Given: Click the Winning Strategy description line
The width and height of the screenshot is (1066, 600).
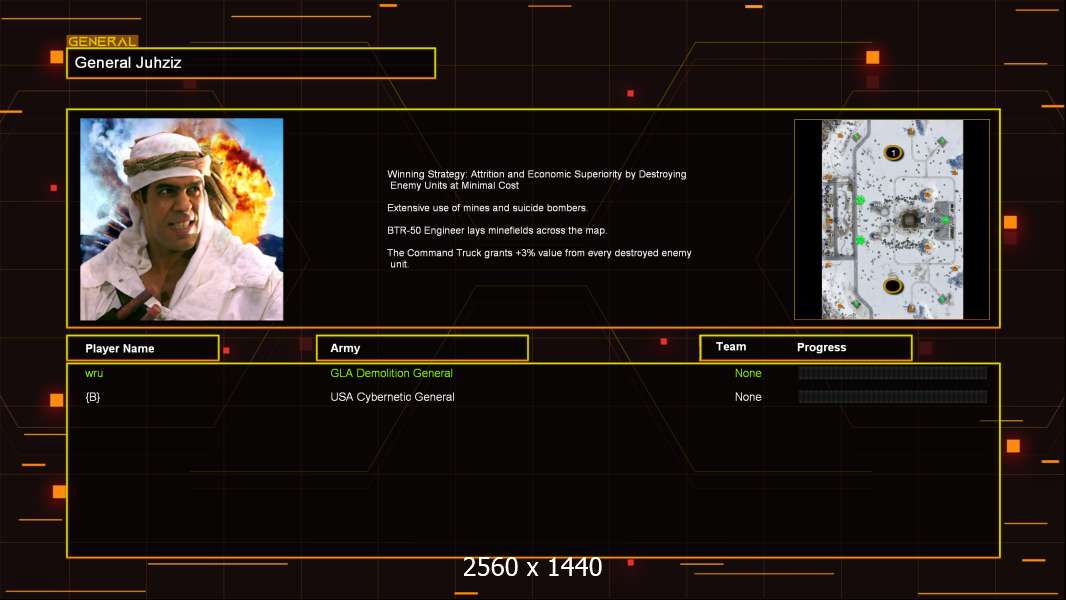Looking at the screenshot, I should click(536, 179).
